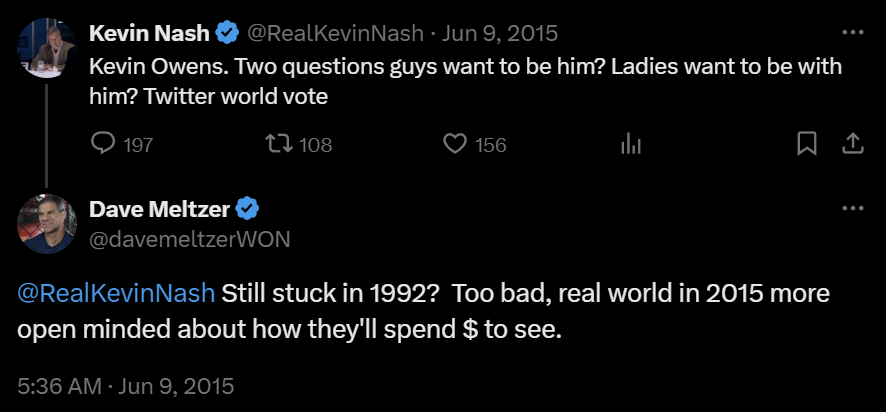Reply to Kevin Nash's tweet

pos(104,145)
